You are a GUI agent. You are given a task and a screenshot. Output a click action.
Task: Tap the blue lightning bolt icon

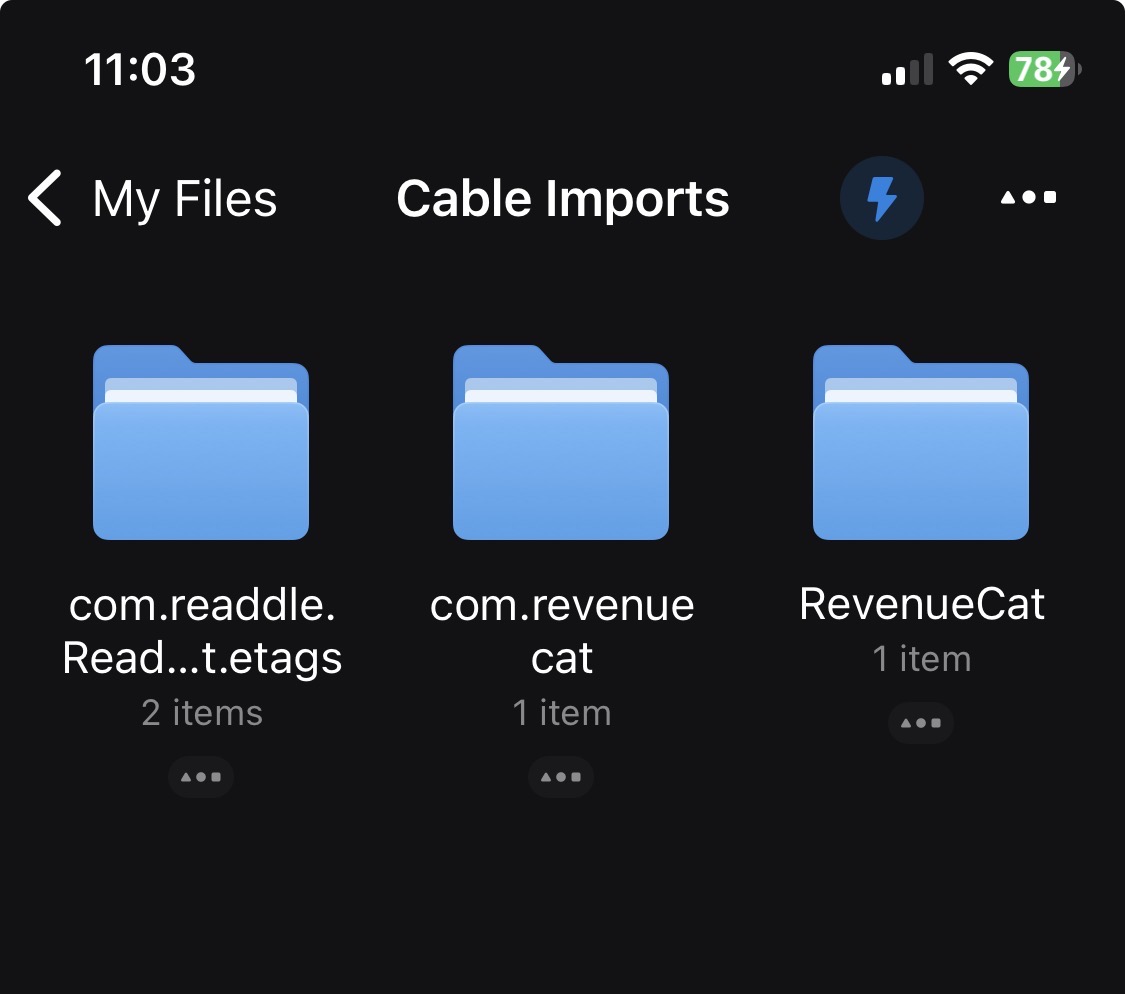(x=881, y=198)
